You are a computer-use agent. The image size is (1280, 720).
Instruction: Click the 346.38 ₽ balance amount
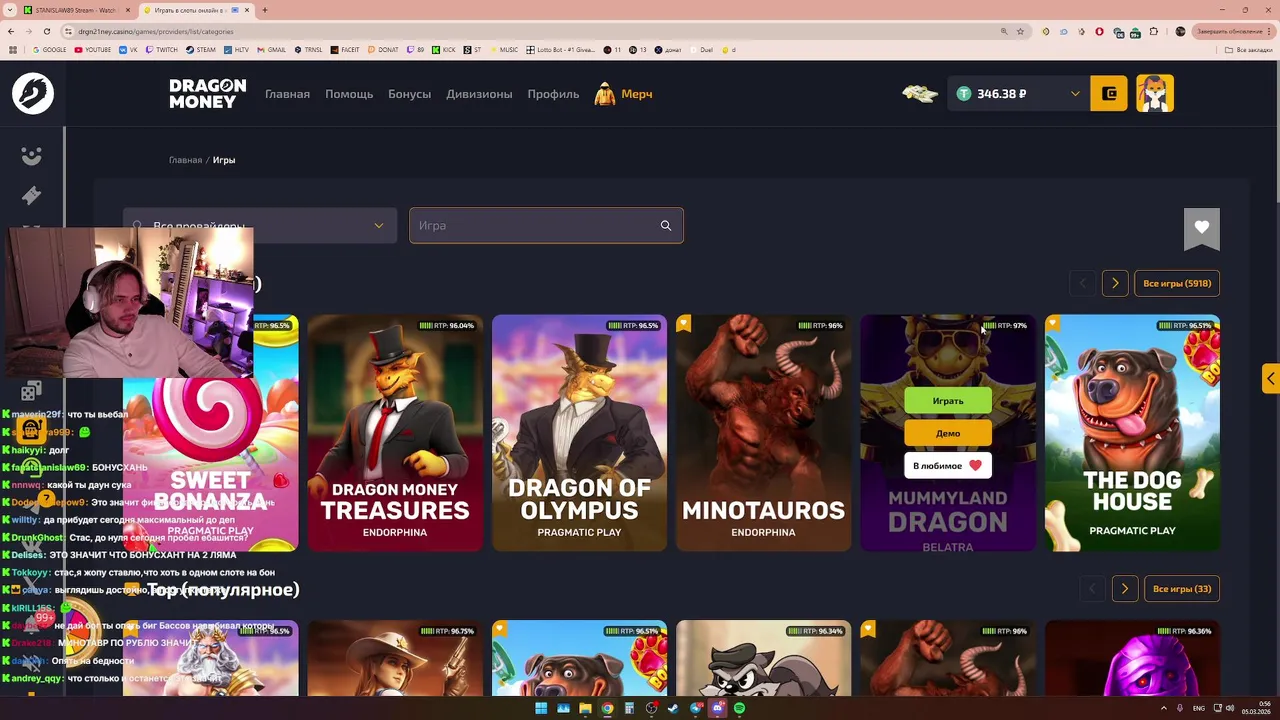point(1001,94)
